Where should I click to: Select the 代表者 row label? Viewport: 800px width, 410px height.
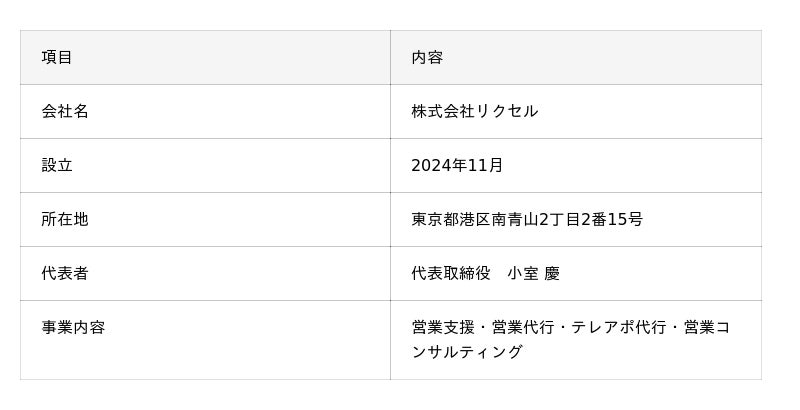65,273
